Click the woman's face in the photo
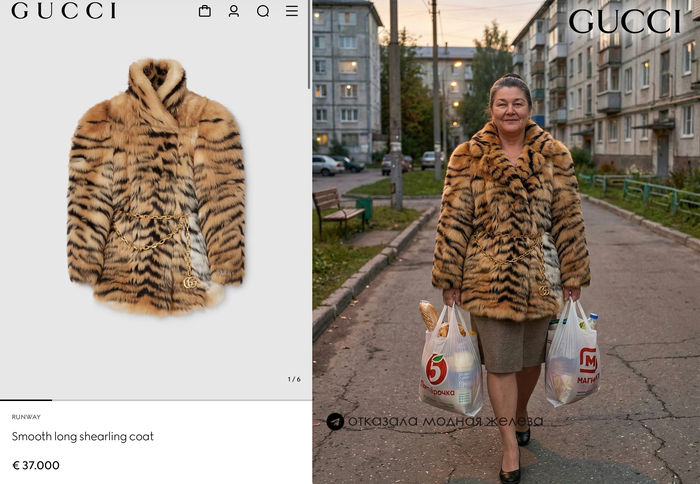The width and height of the screenshot is (700, 484). [x=510, y=103]
